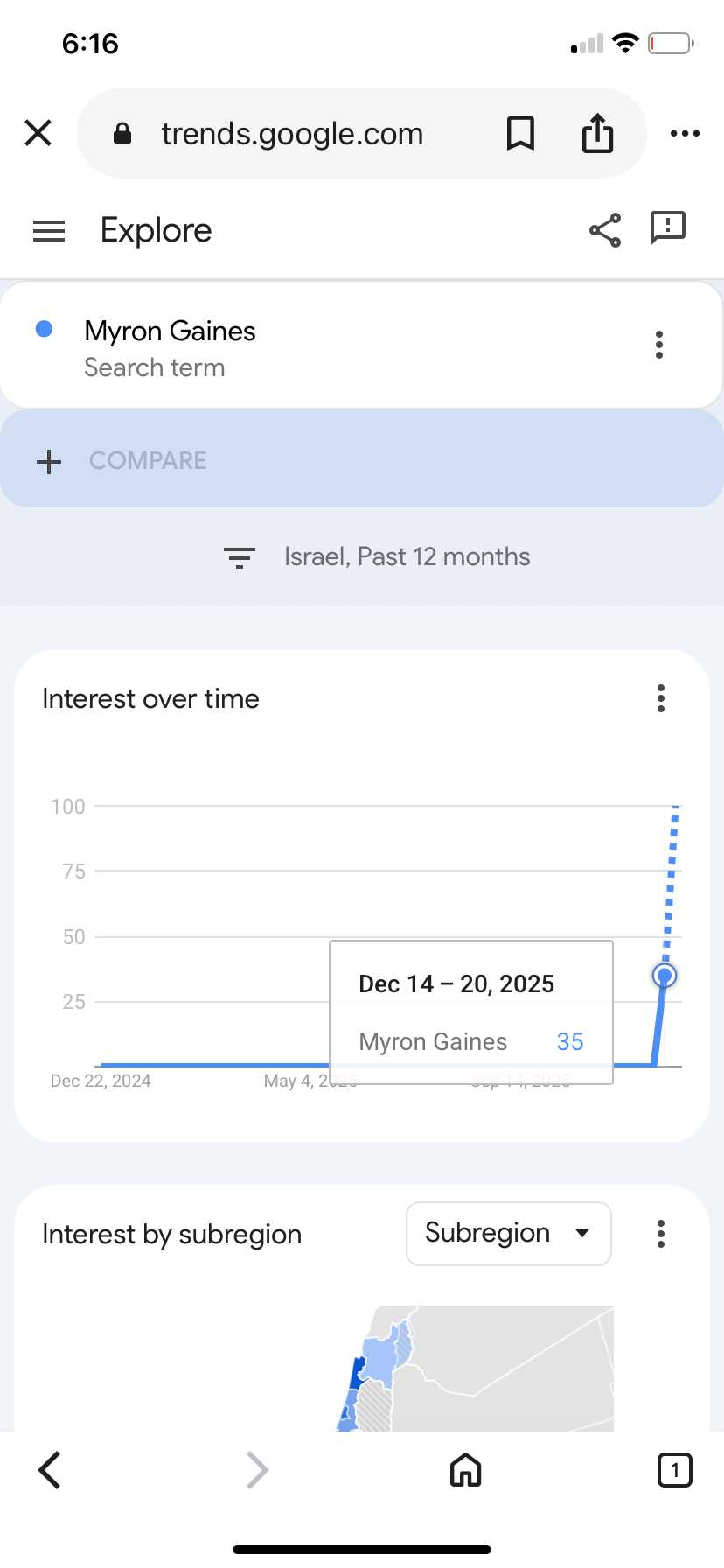Open the Israel, Past 12 months filters
This screenshot has height=1568, width=724.
pos(378,557)
